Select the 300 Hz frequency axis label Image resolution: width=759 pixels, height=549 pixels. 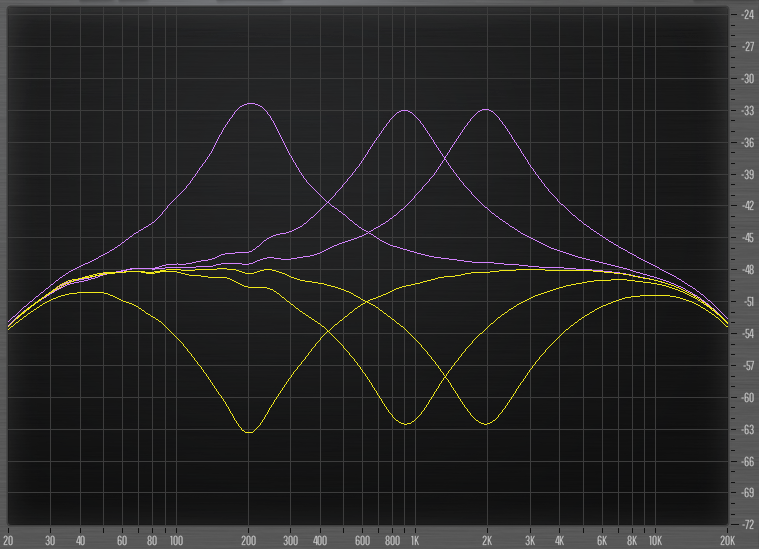pyautogui.click(x=290, y=541)
